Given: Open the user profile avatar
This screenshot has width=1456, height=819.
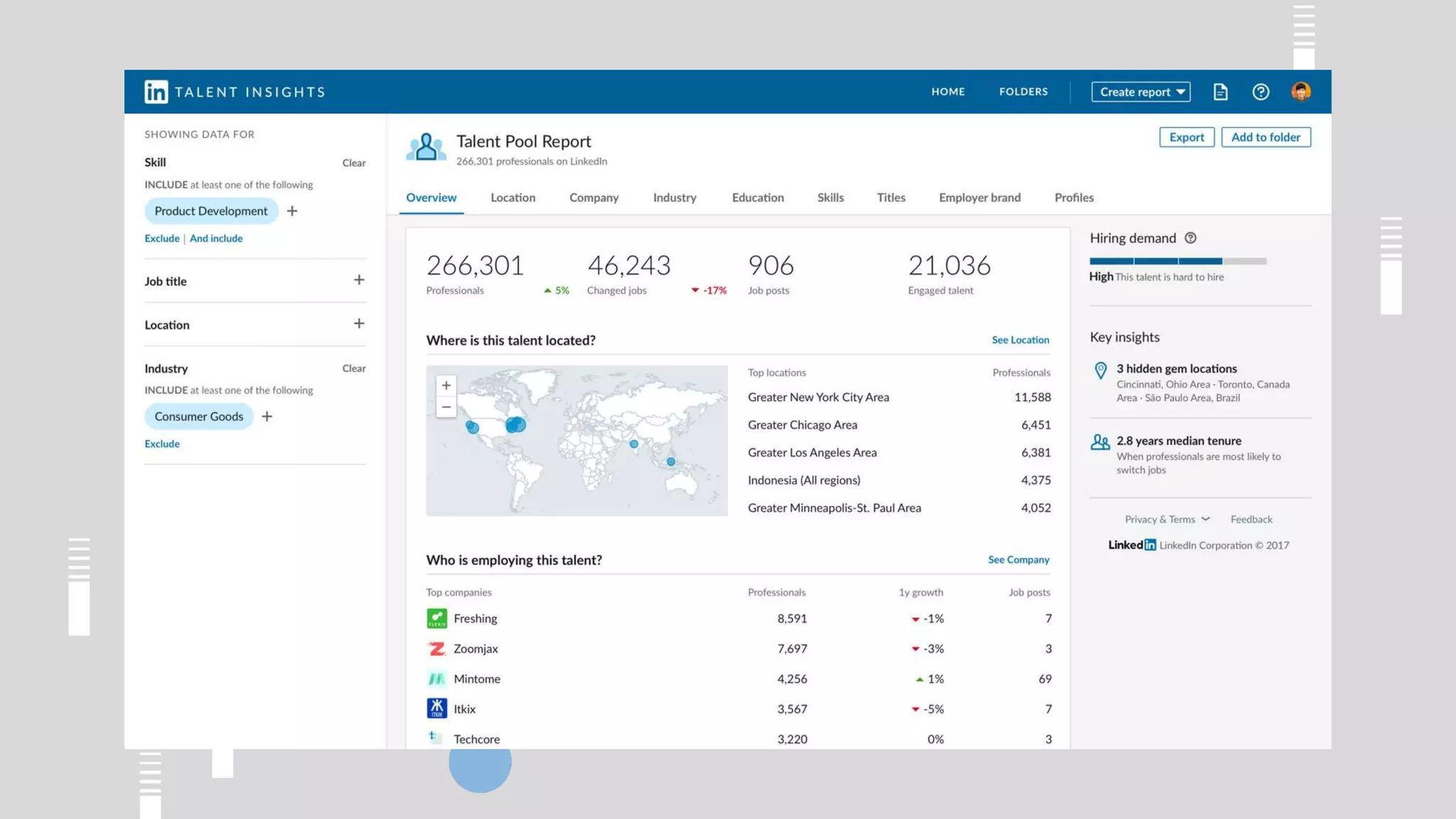Looking at the screenshot, I should (x=1301, y=92).
